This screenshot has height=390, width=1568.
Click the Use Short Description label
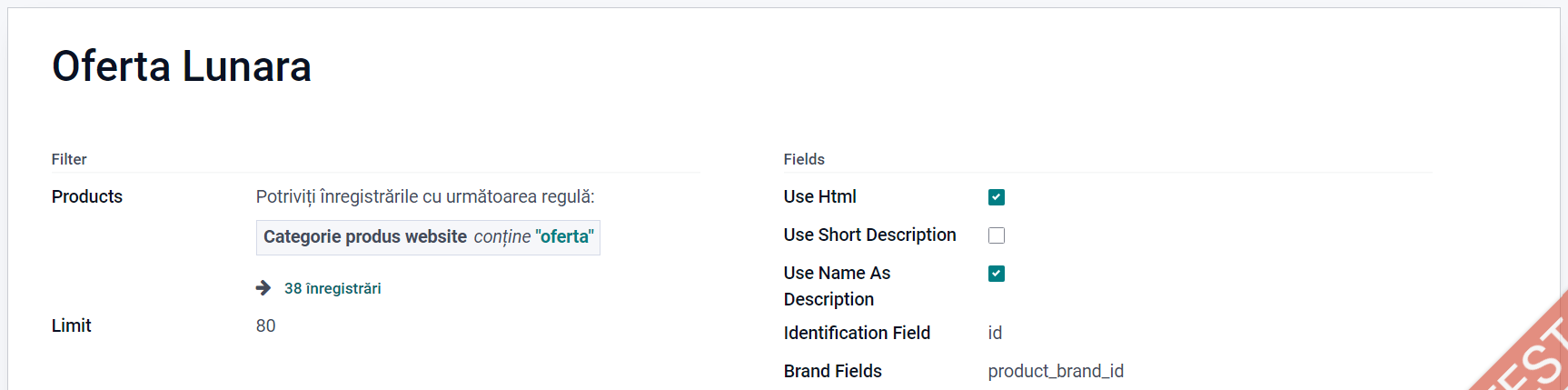point(869,235)
